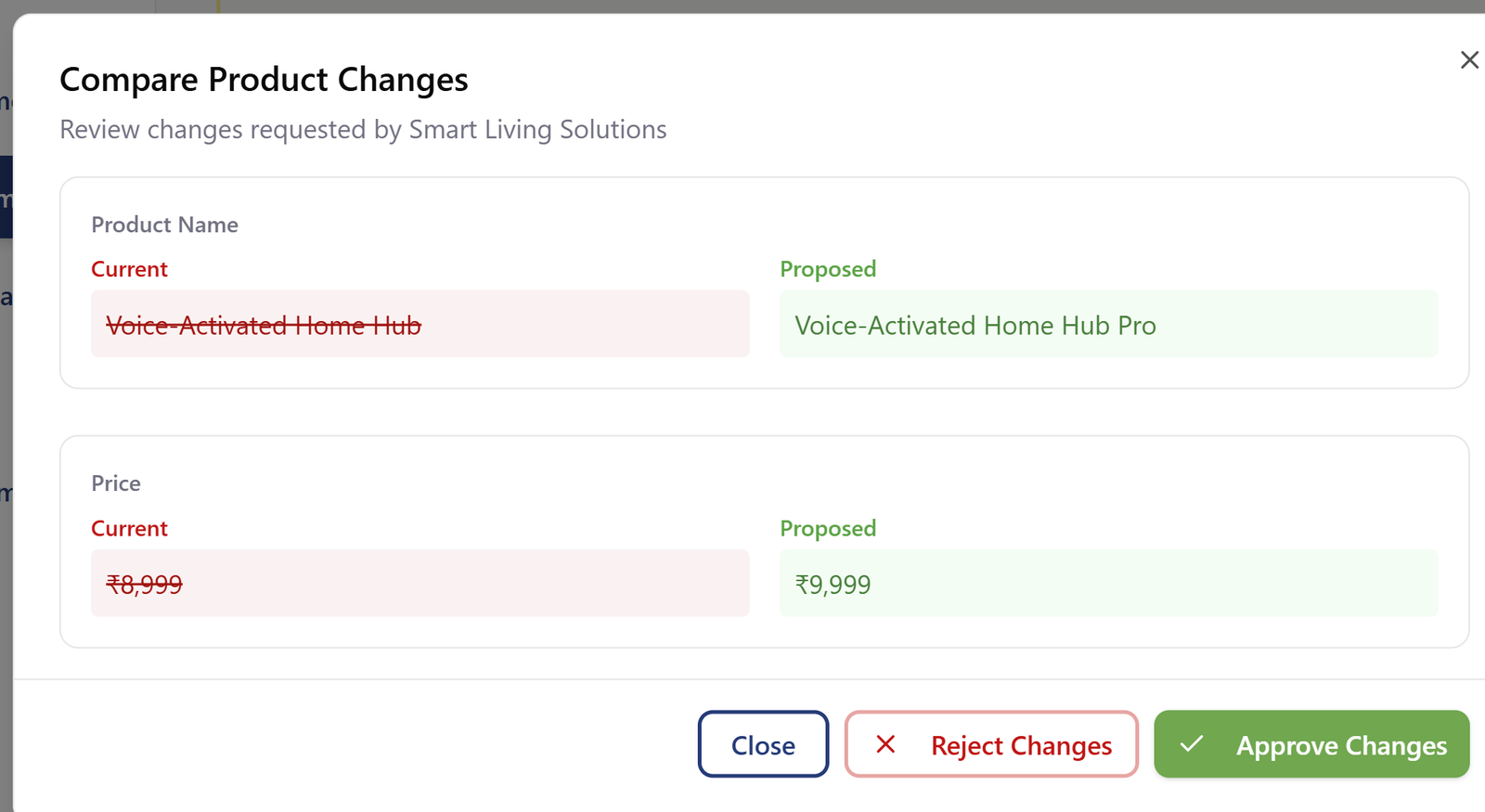Image resolution: width=1485 pixels, height=812 pixels.
Task: Click the red X icon in Reject Changes
Action: point(885,744)
